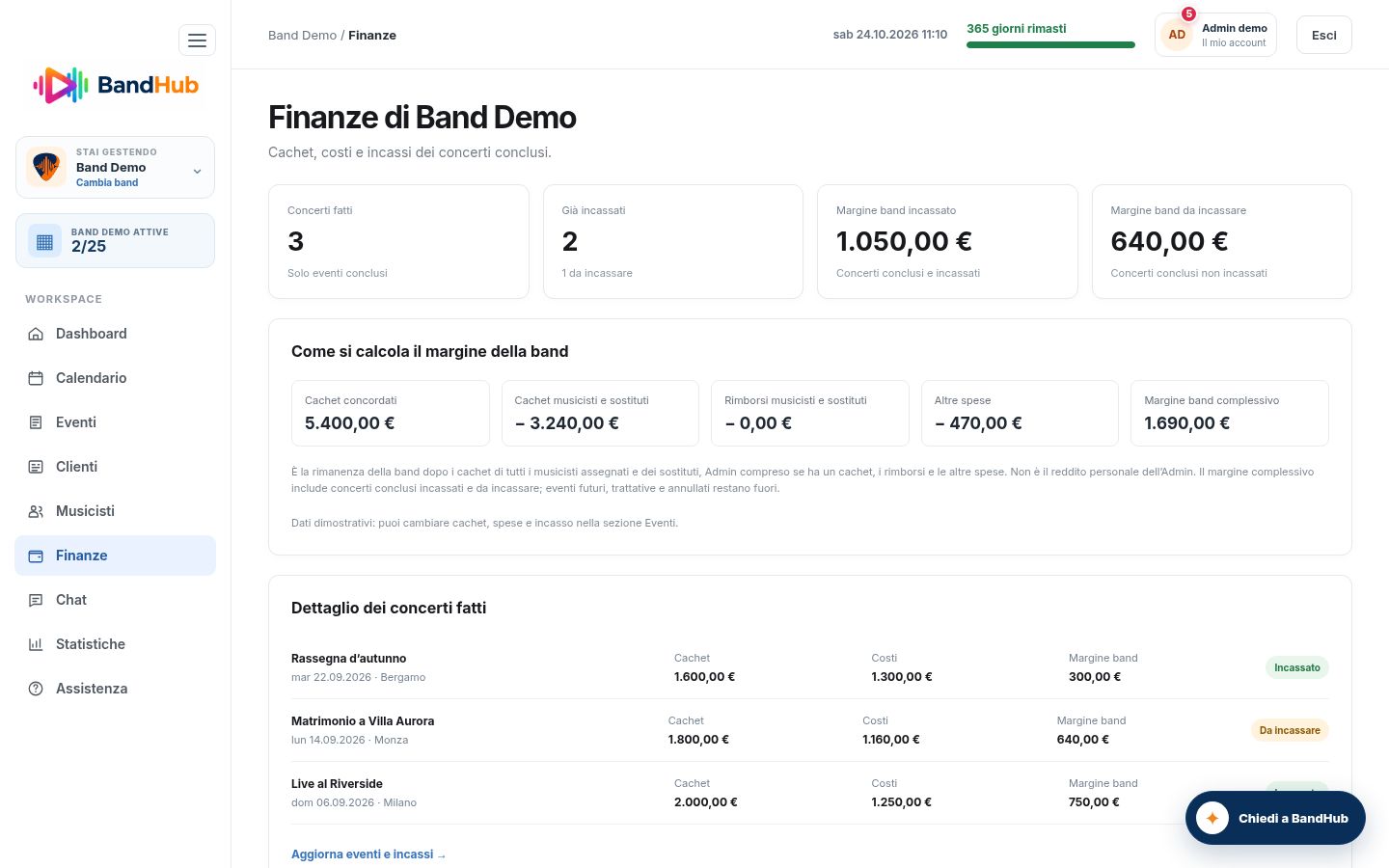Click the Incassato badge for Rassegna d'autunno
The height and width of the screenshot is (868, 1389).
tap(1297, 667)
